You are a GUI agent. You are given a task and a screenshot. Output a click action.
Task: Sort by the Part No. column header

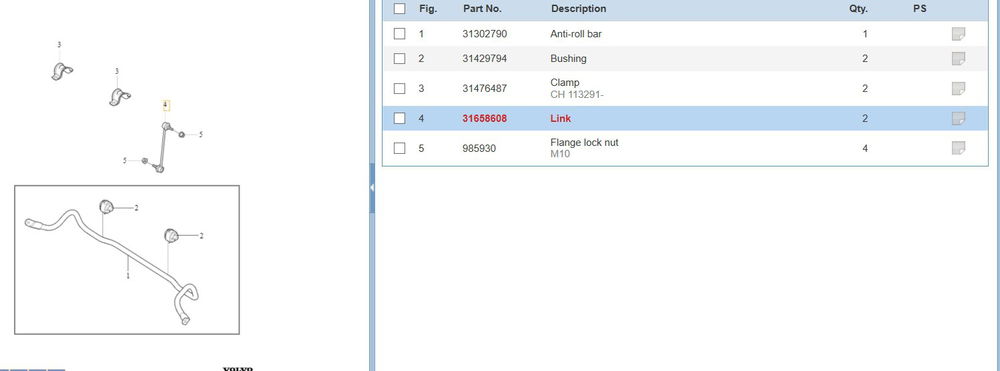482,9
